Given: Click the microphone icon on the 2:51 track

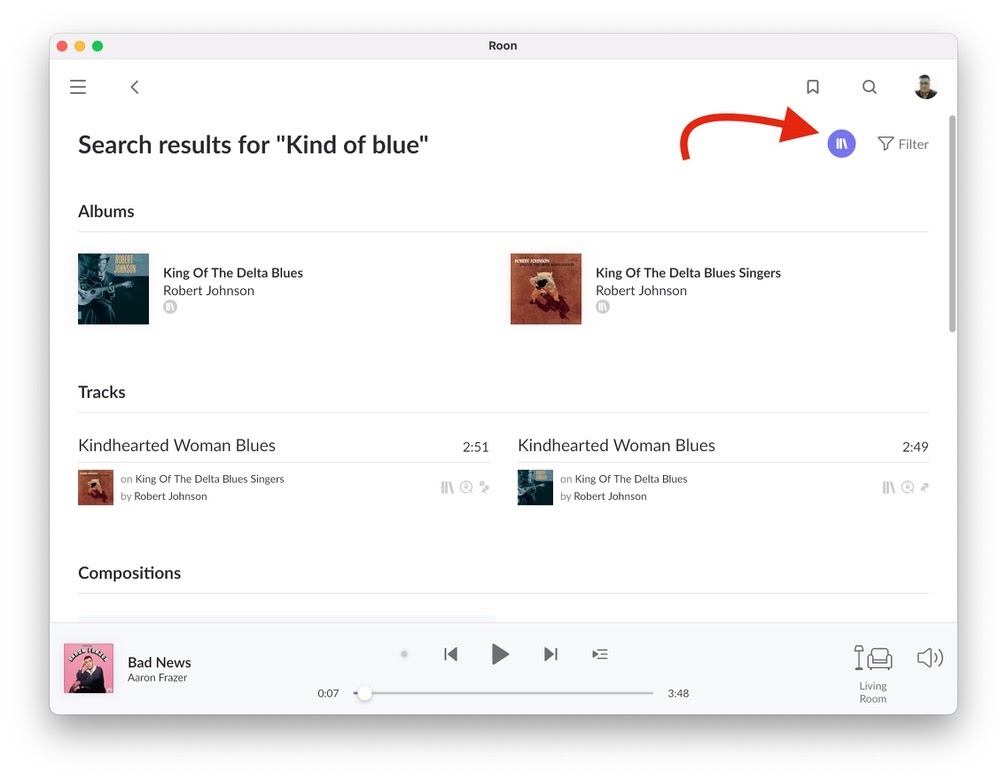Looking at the screenshot, I should (x=484, y=487).
